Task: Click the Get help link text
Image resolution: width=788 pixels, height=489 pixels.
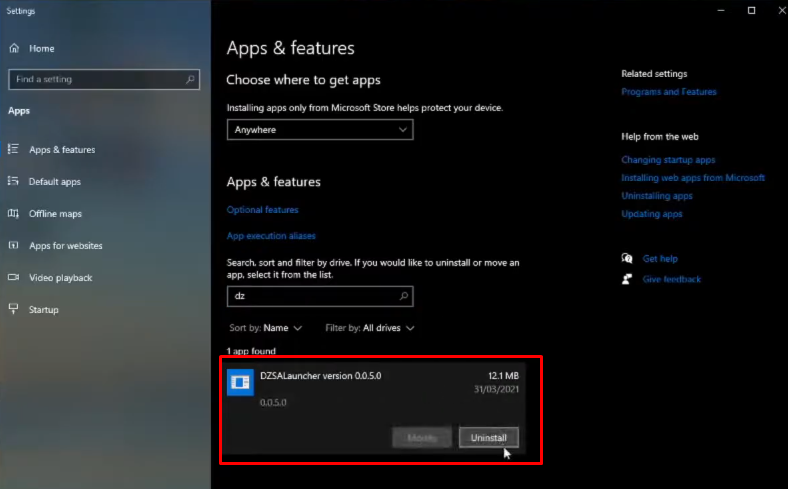Action: 660,259
